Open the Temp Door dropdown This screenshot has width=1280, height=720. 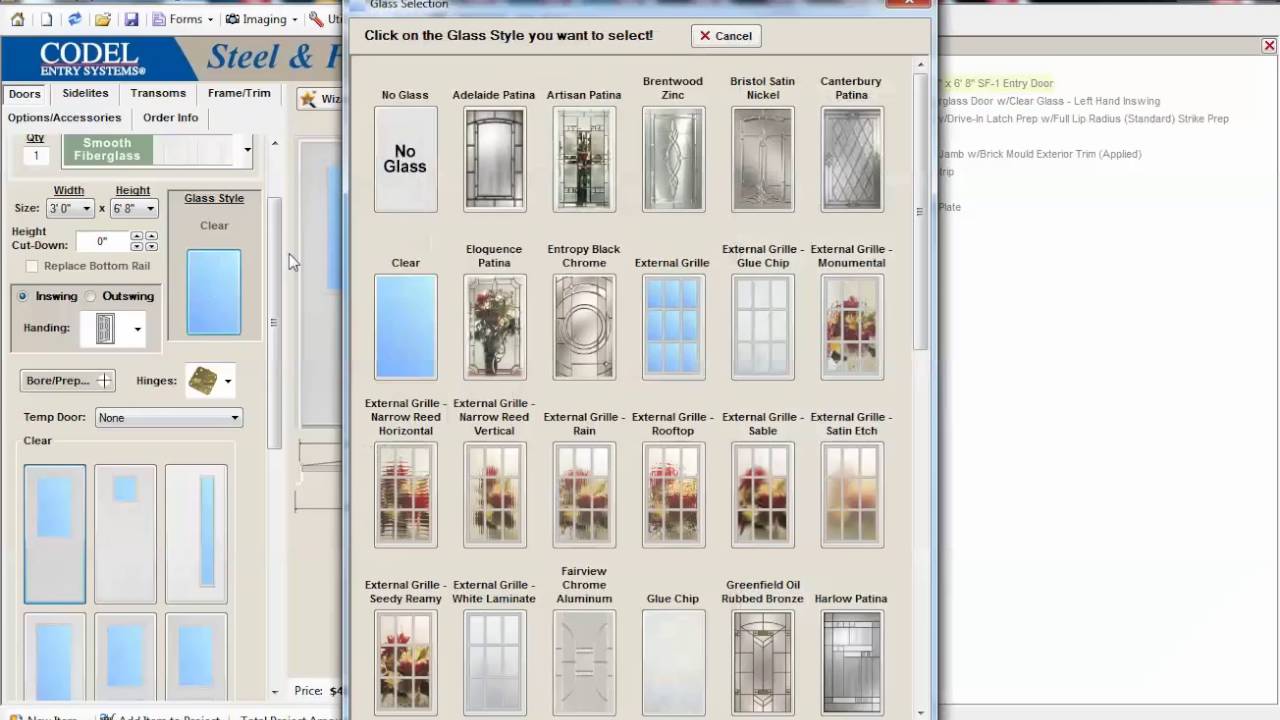tap(168, 417)
